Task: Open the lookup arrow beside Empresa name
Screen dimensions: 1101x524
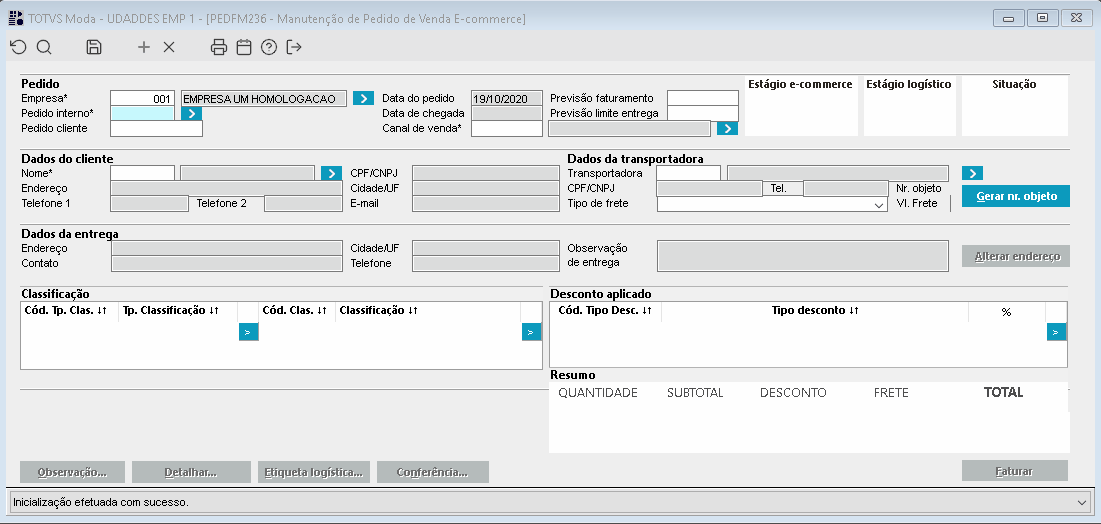Action: coord(363,98)
